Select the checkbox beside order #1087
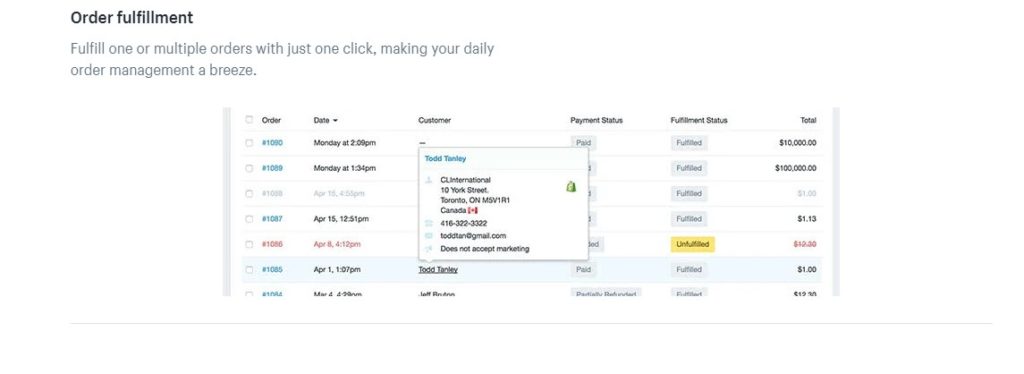1024x374 pixels. (249, 219)
